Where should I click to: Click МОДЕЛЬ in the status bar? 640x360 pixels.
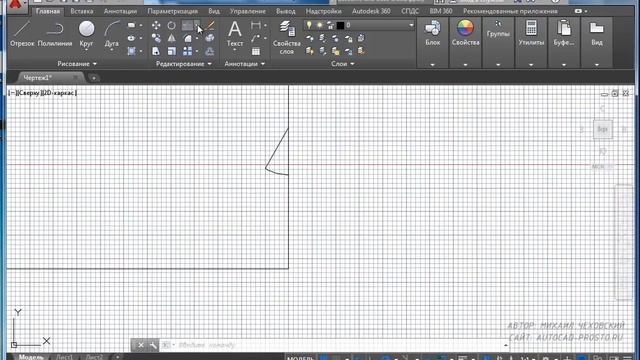click(x=300, y=358)
